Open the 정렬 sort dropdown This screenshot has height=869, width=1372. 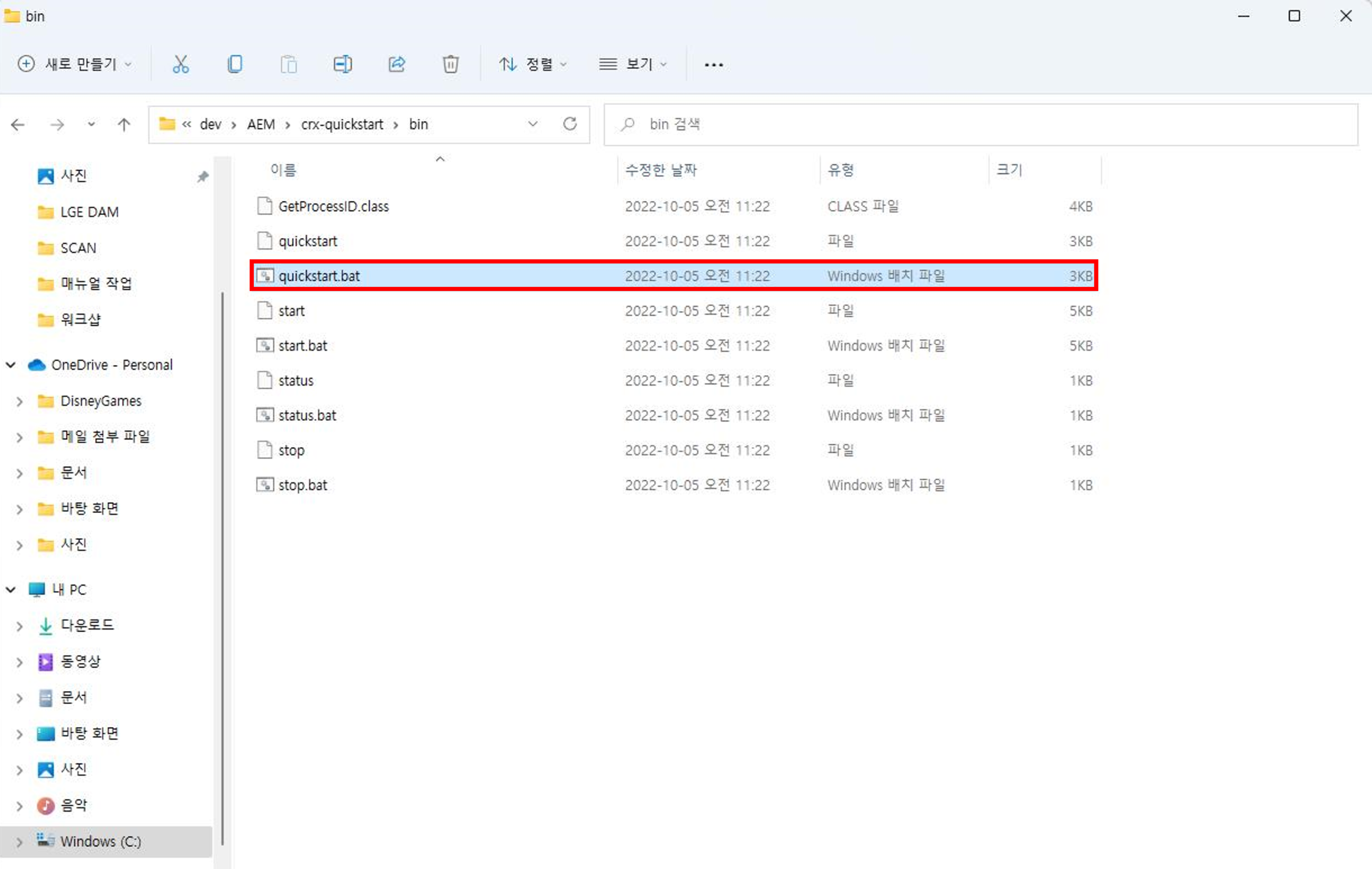click(533, 64)
